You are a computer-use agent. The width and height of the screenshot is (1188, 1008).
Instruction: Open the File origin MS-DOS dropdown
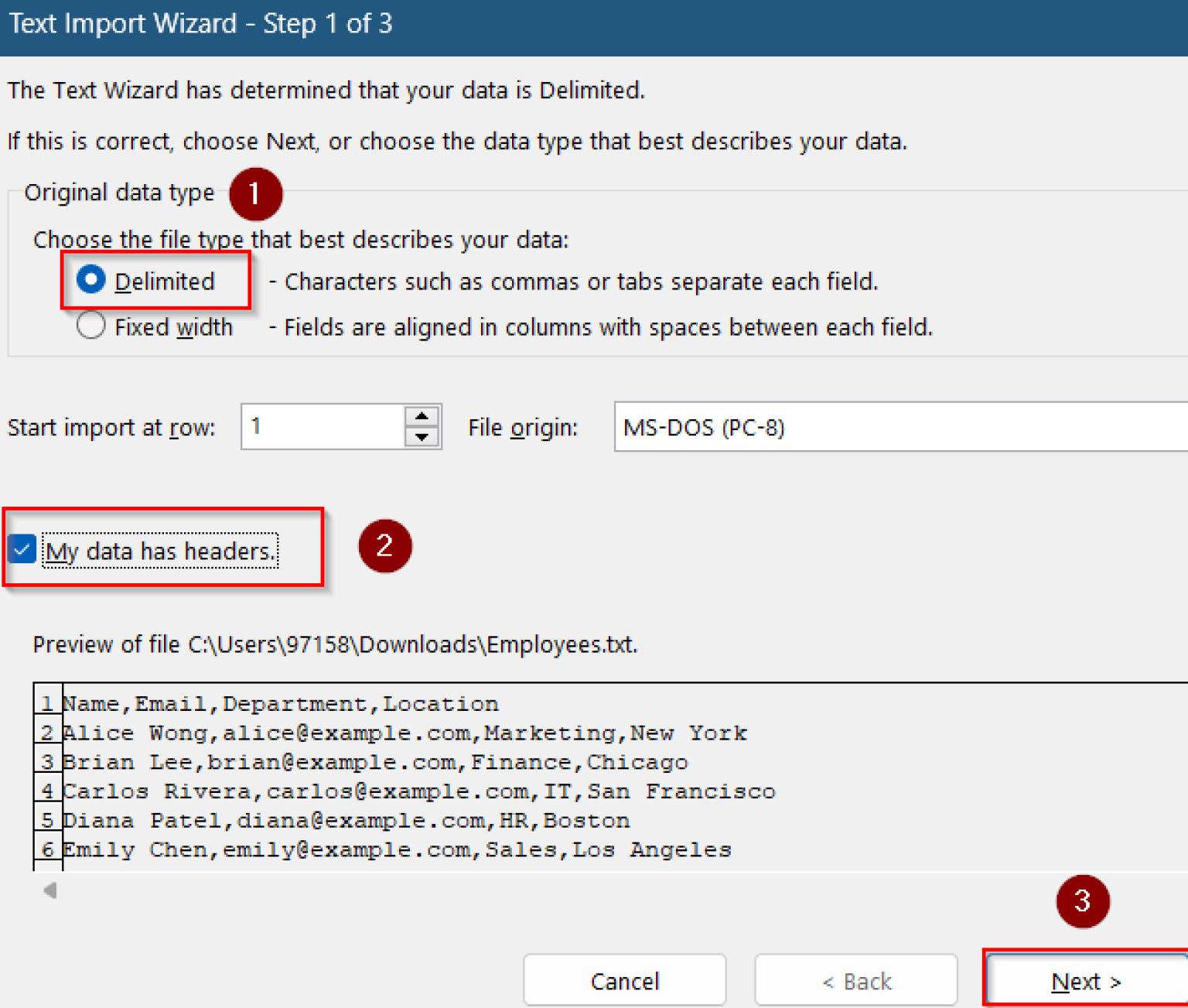tap(897, 427)
